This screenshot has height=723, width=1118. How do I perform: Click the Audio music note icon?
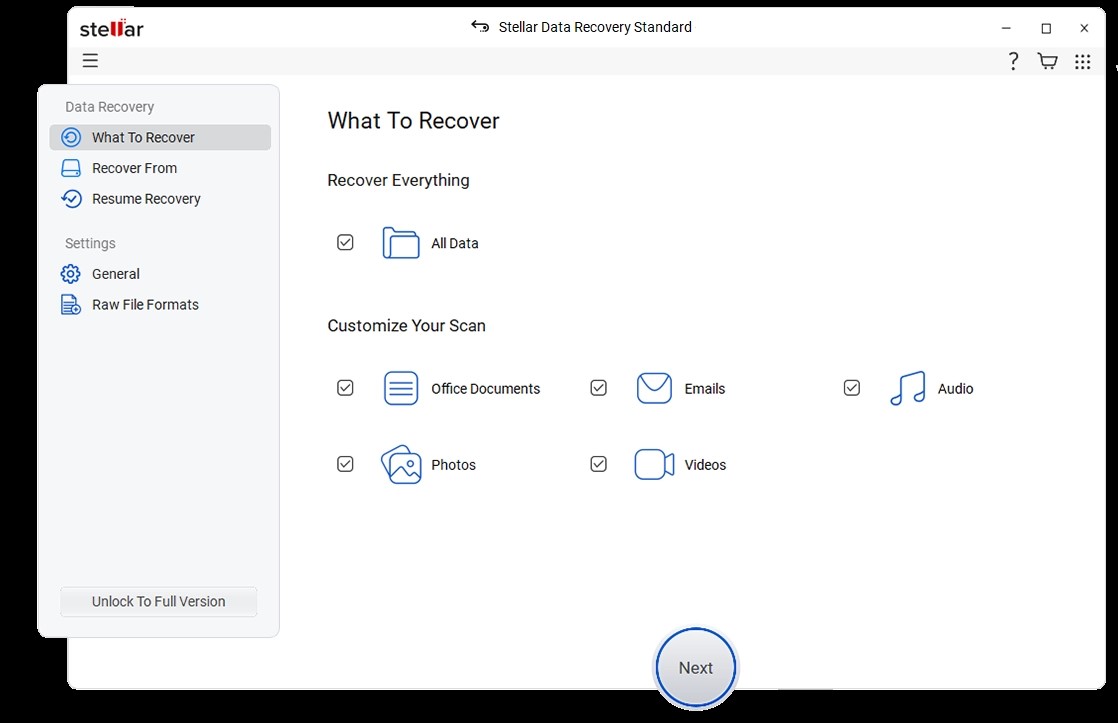pos(906,388)
